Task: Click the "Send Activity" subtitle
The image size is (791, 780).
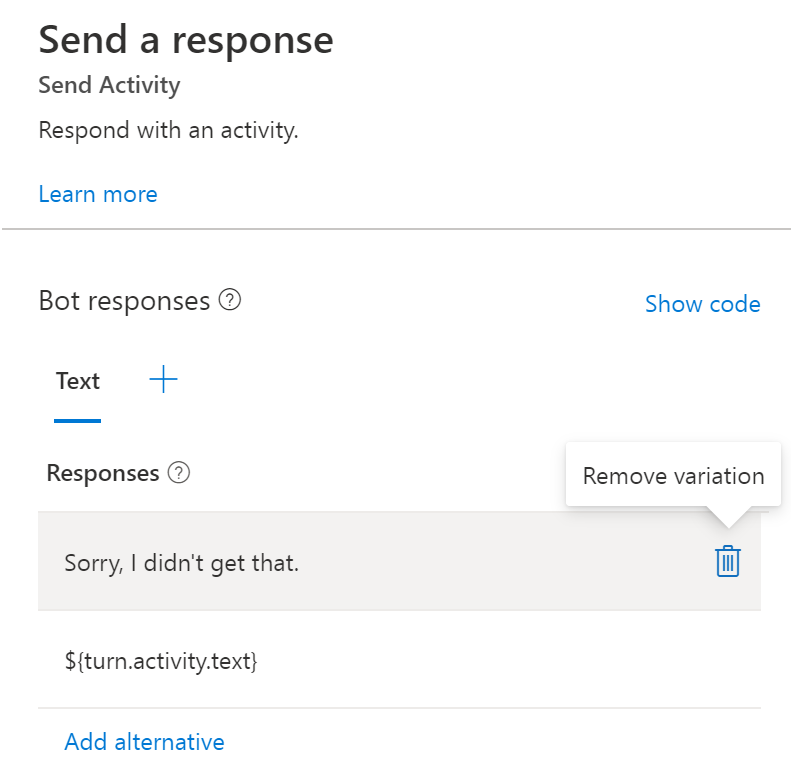Action: [x=109, y=85]
